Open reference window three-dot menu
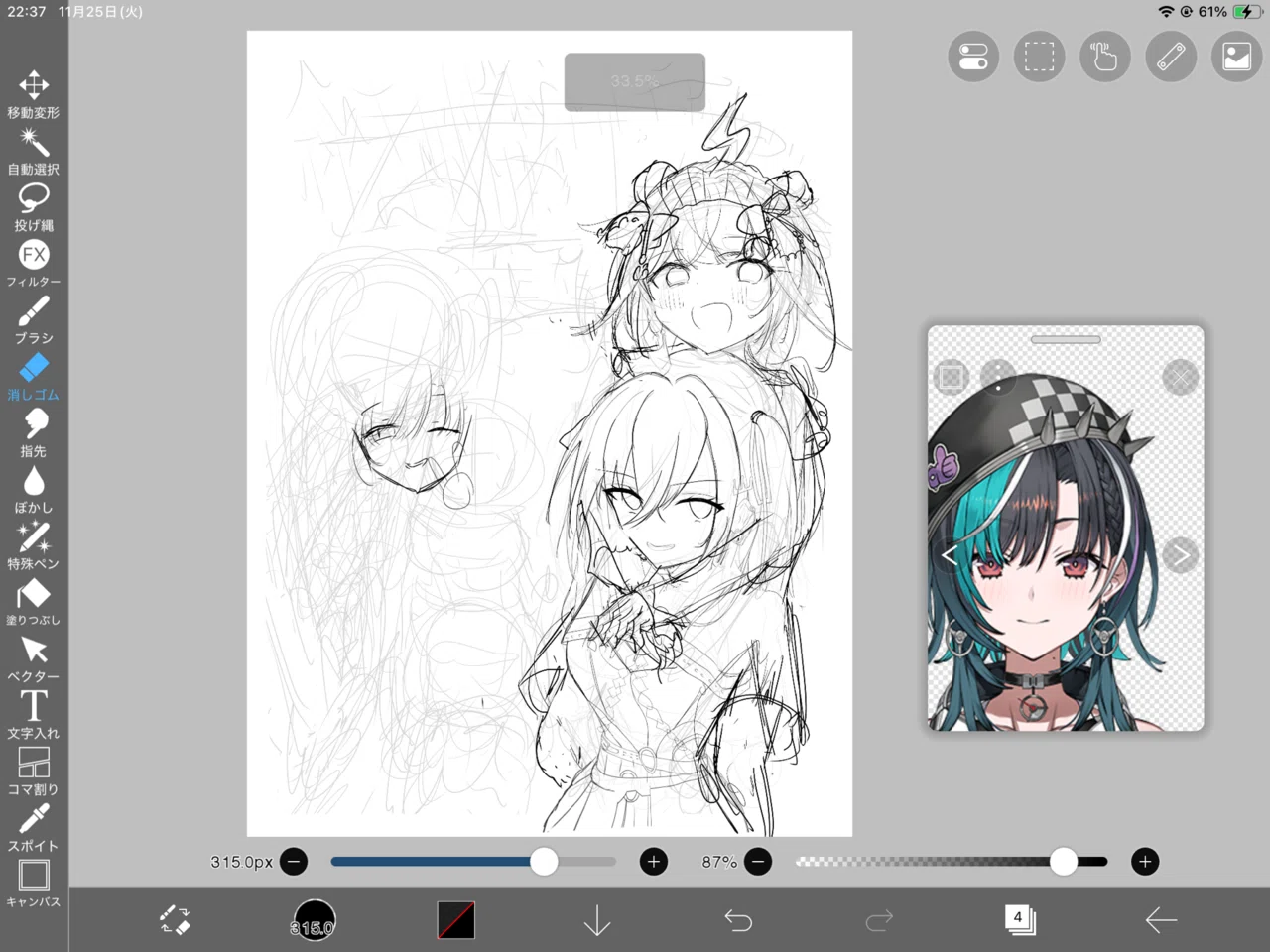This screenshot has height=952, width=1270. pos(997,376)
